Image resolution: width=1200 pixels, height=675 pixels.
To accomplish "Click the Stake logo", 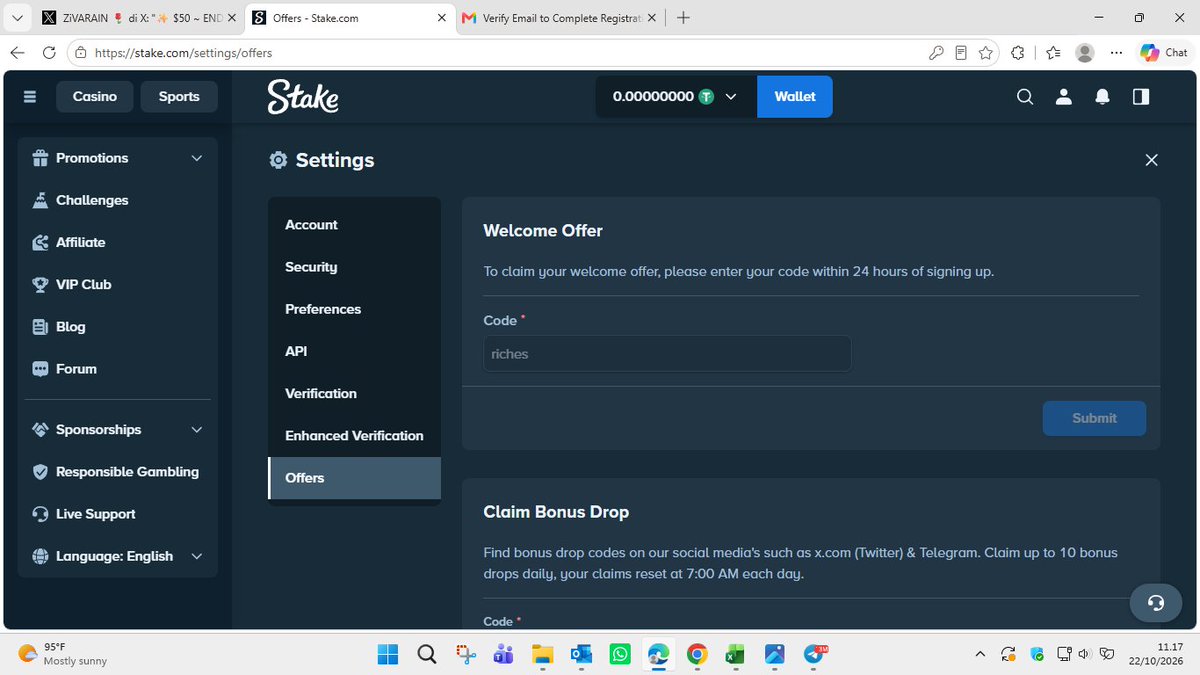I will point(303,97).
